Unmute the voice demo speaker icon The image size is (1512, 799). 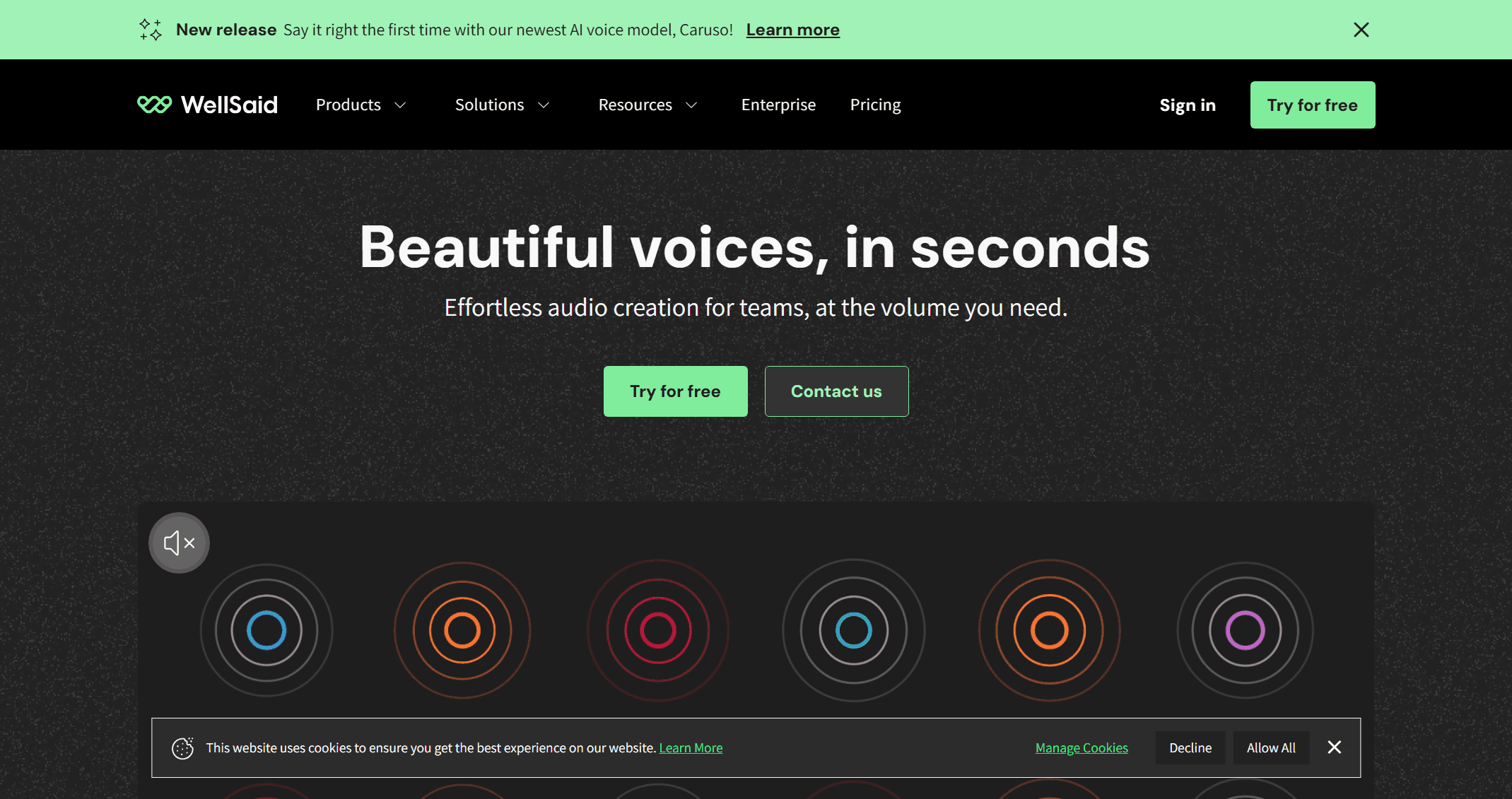(x=179, y=543)
